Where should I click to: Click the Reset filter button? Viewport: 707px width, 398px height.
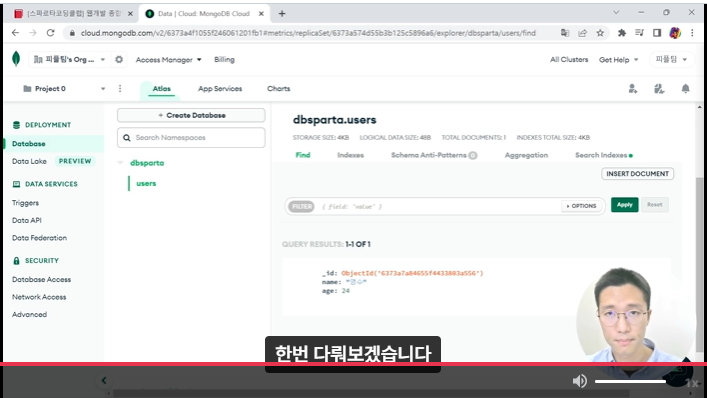pyautogui.click(x=655, y=205)
